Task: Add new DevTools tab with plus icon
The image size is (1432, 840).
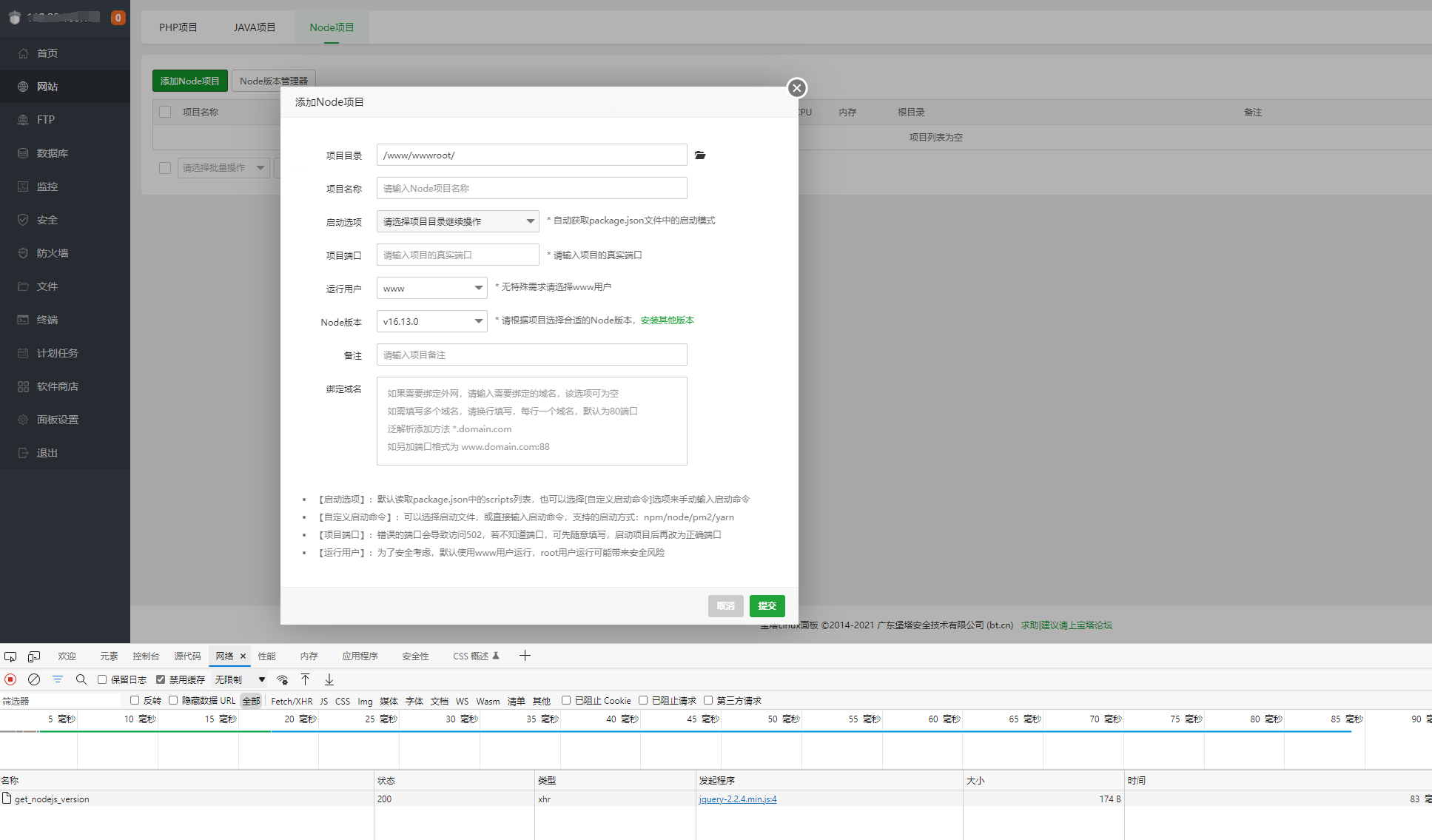Action: (525, 656)
